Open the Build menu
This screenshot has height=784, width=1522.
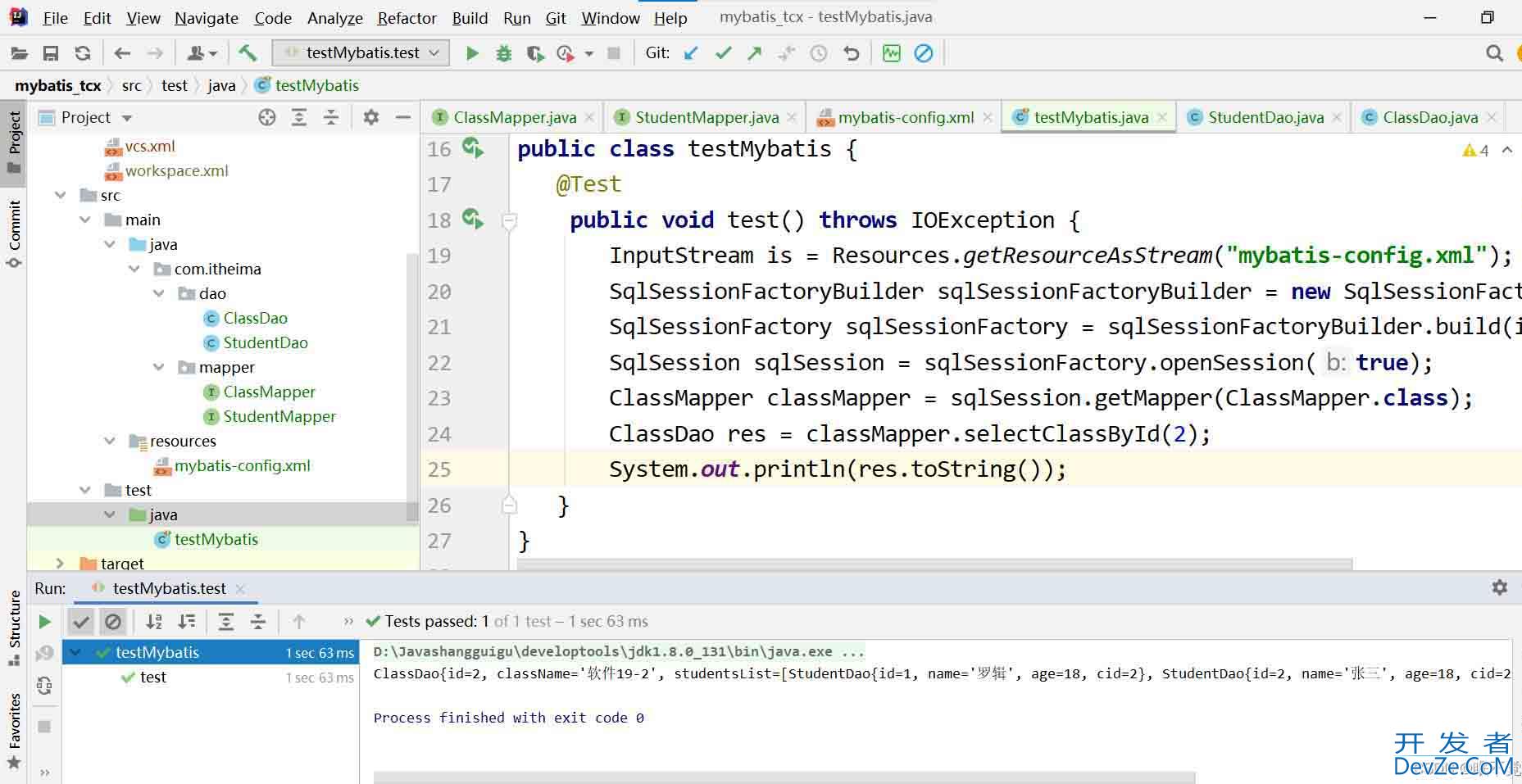pos(470,17)
